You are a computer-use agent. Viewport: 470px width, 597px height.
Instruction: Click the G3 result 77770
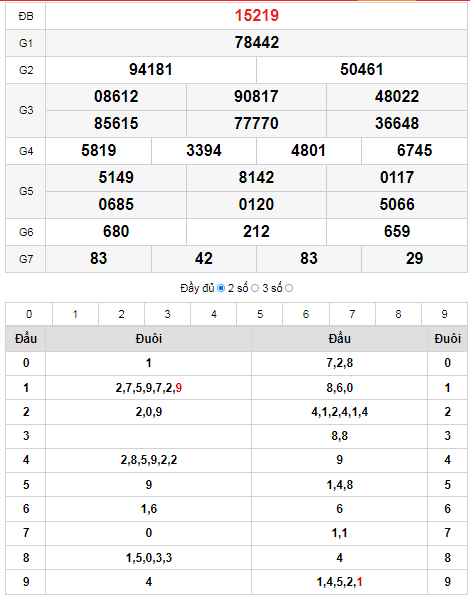coord(256,123)
